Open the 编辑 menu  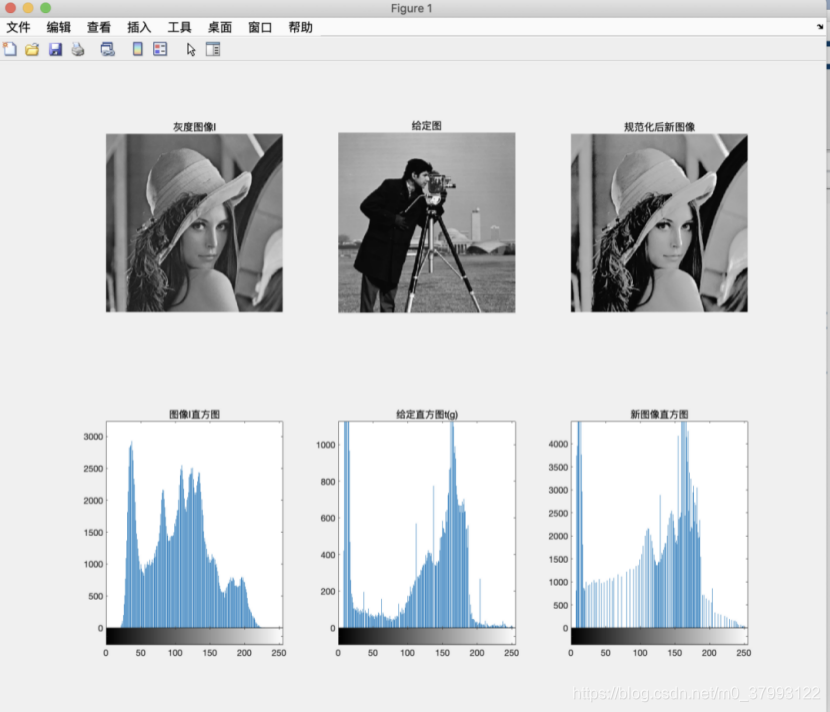click(x=59, y=28)
